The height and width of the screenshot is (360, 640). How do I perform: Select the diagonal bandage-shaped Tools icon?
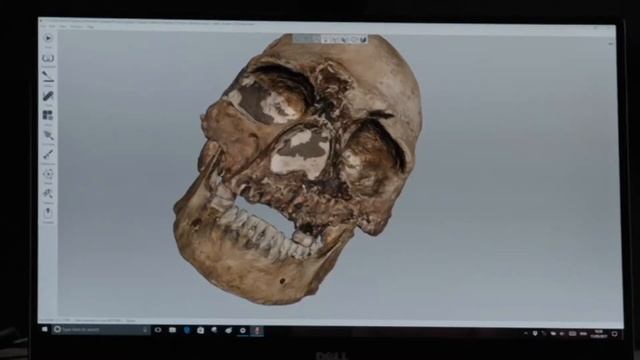pyautogui.click(x=48, y=96)
